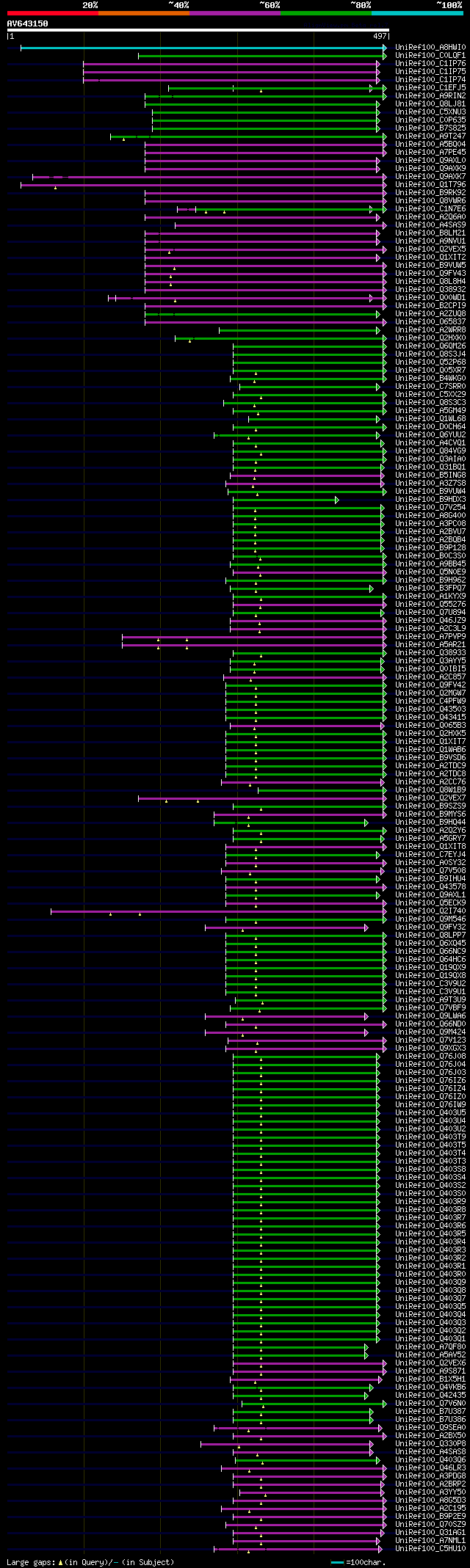Click hit label UniRef100_Q403R1
Image resolution: width=470 pixels, height=1568 pixels.
click(430, 1266)
